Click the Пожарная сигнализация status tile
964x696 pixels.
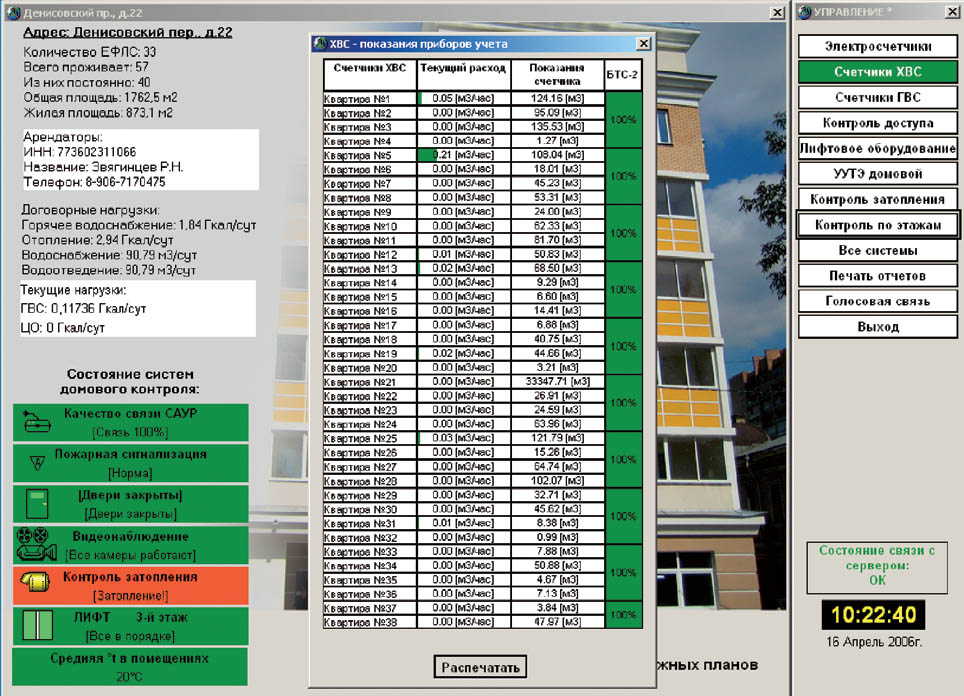pos(130,463)
